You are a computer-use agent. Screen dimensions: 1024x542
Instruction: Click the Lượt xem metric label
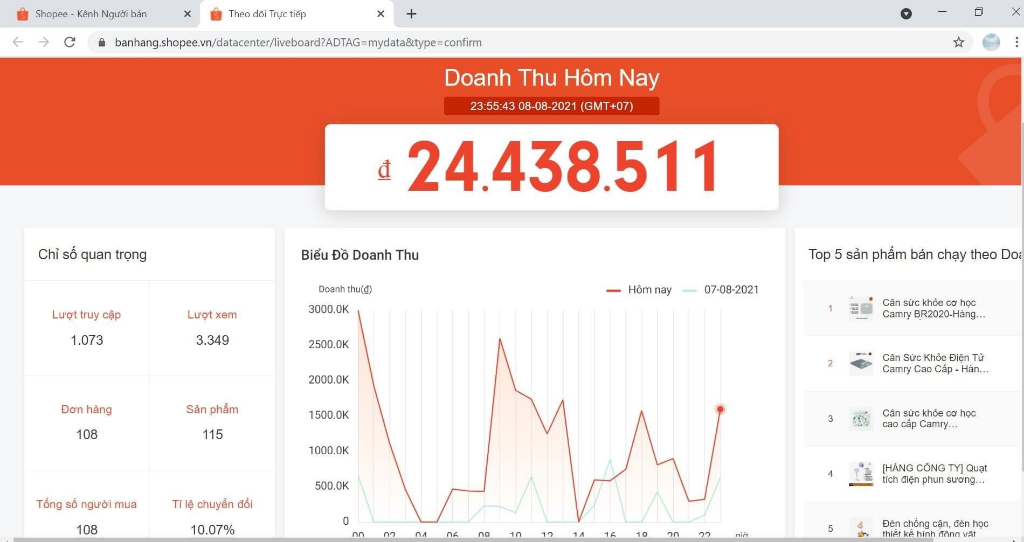(212, 315)
